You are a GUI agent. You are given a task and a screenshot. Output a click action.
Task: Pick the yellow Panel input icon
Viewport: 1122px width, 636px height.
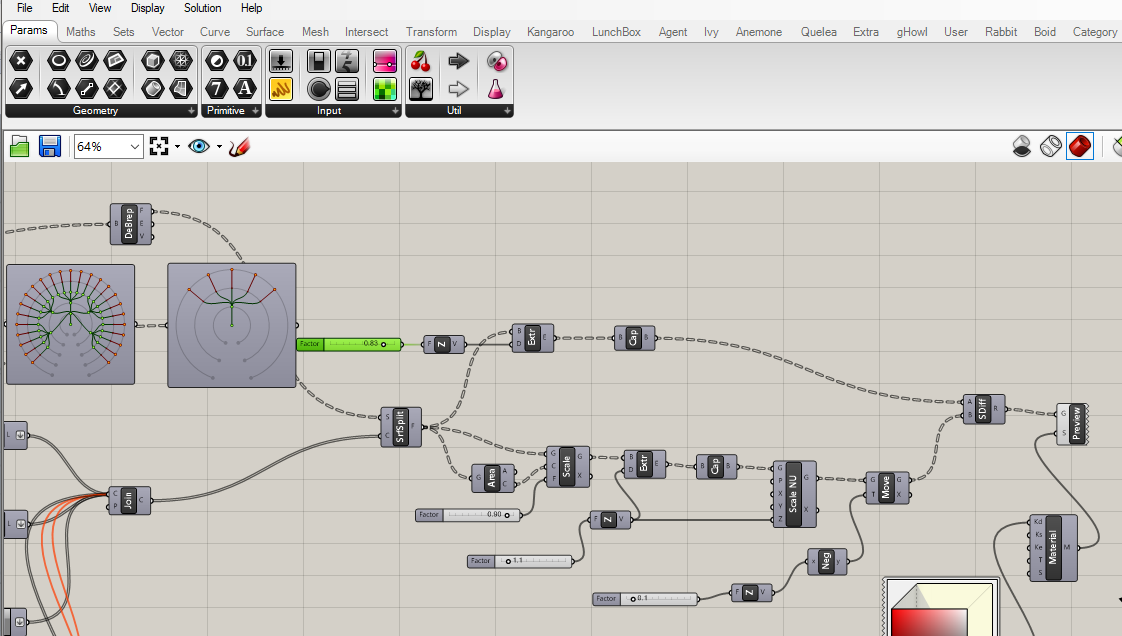click(x=280, y=88)
